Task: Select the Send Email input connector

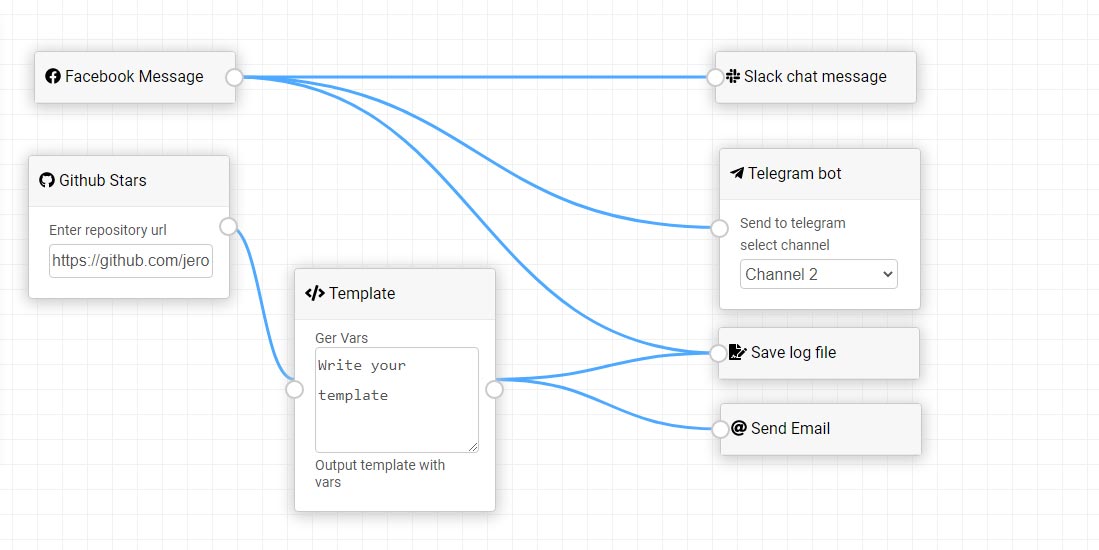Action: click(x=720, y=429)
